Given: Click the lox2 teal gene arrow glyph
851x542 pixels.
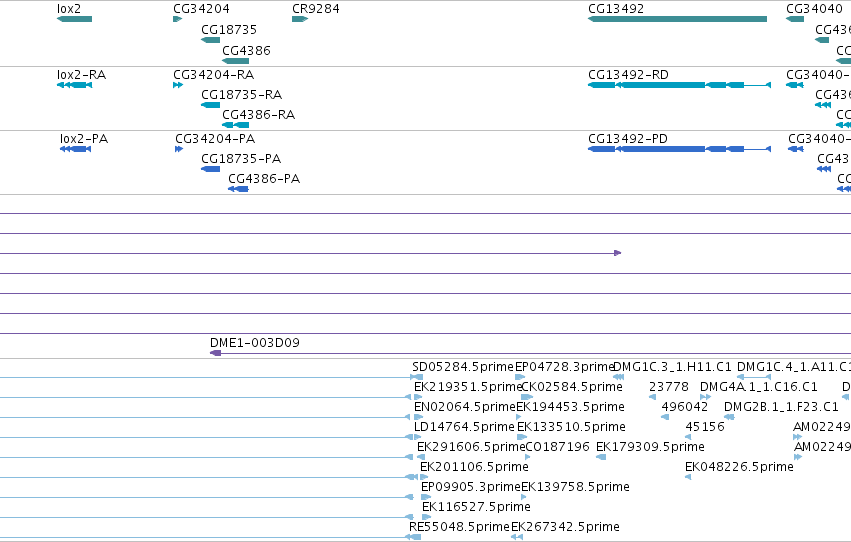Looking at the screenshot, I should (x=74, y=19).
